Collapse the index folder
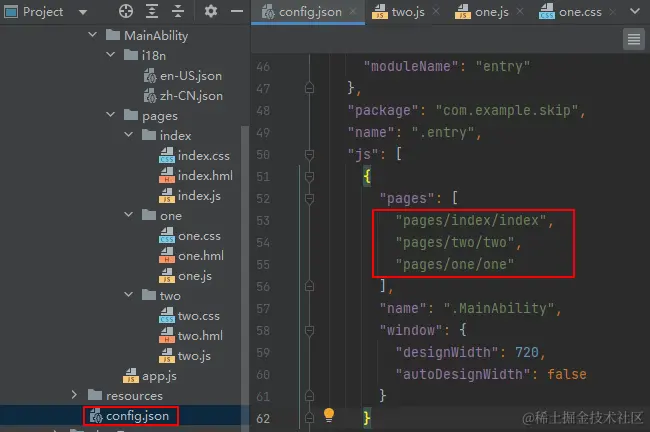 [129, 134]
